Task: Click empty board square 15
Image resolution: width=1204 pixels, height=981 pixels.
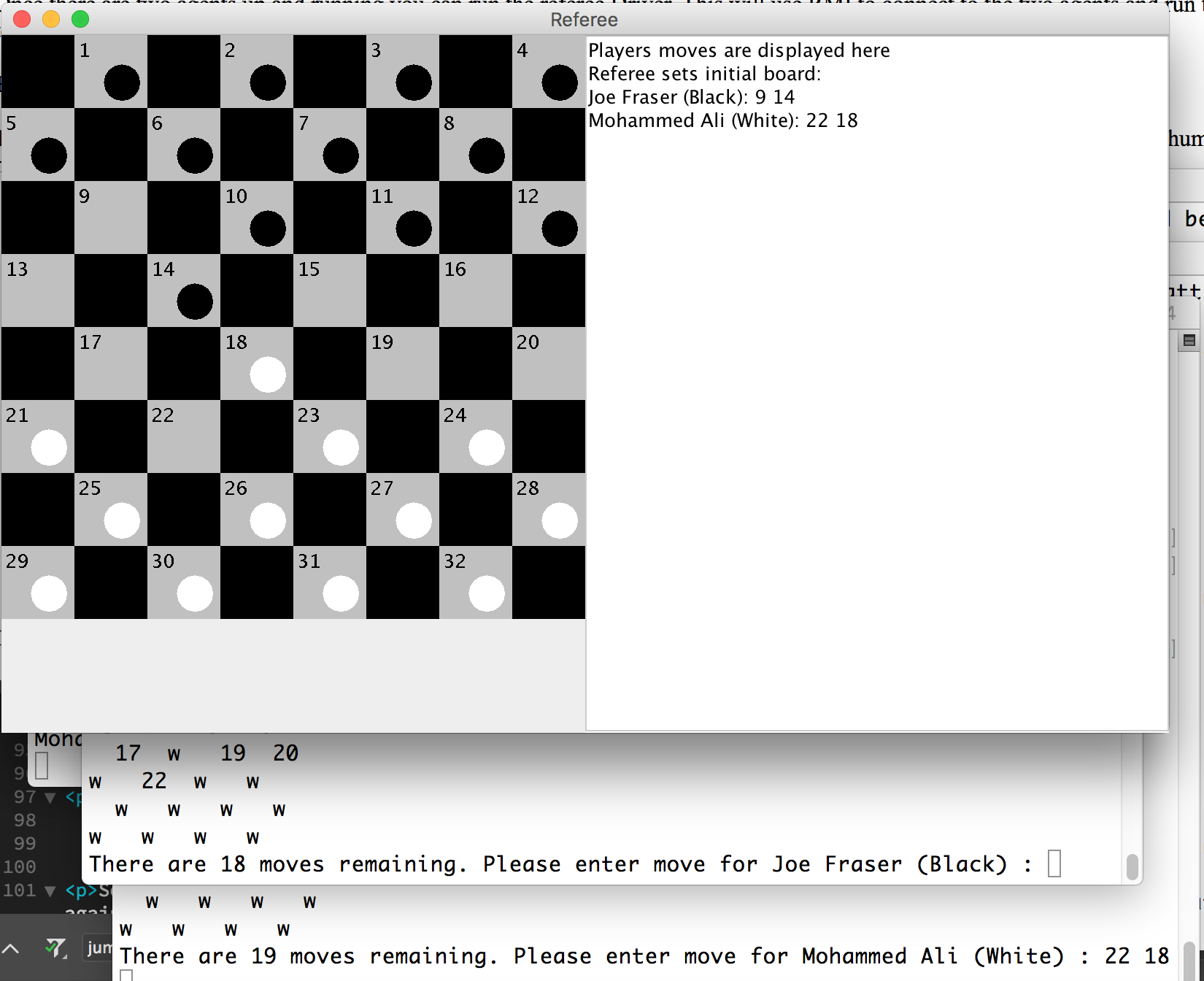Action: pos(330,291)
